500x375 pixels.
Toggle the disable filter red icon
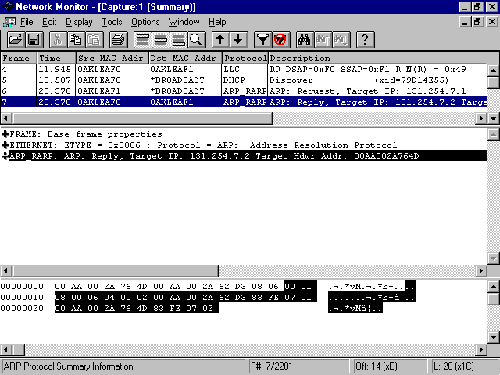click(281, 40)
